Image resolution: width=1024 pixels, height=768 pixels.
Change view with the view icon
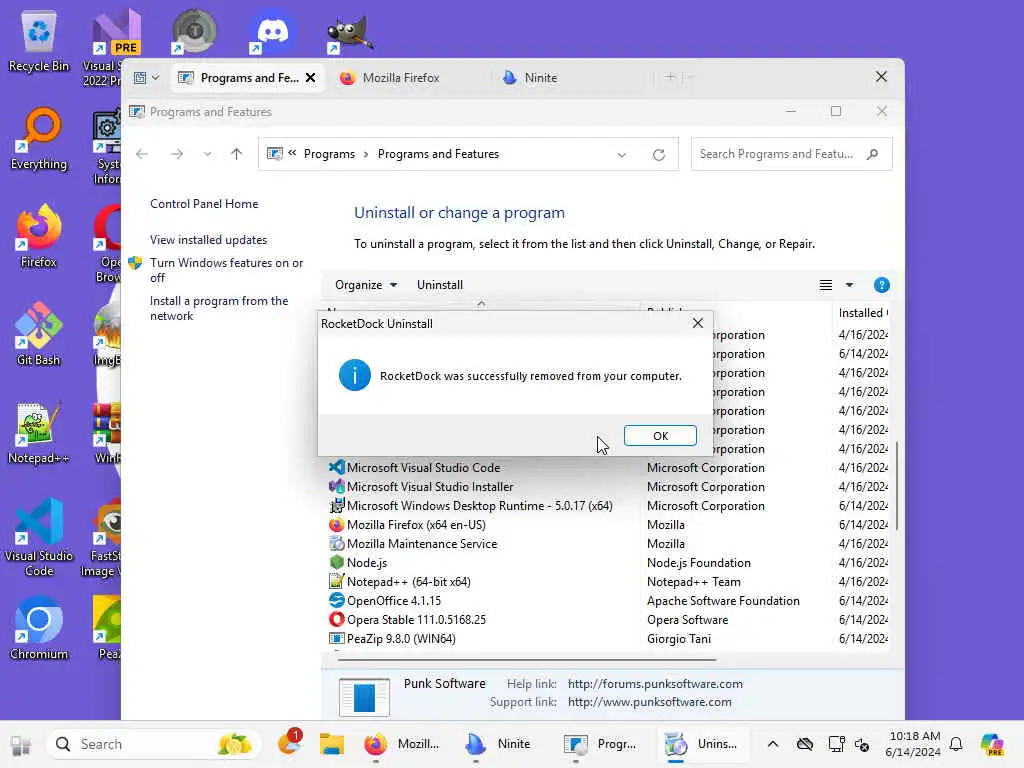click(825, 285)
